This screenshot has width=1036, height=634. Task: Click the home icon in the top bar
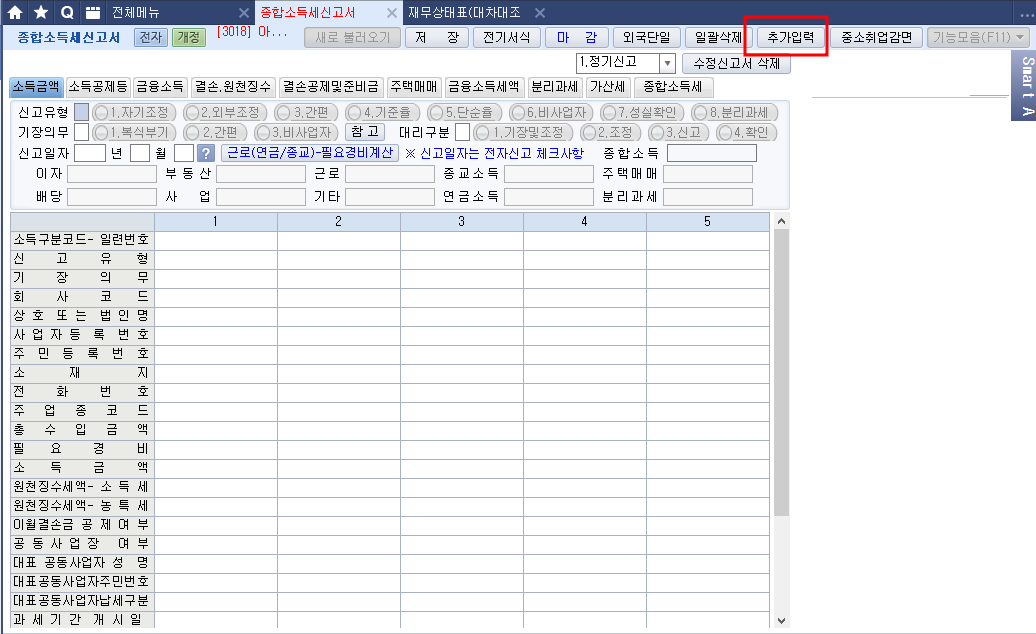pyautogui.click(x=15, y=13)
